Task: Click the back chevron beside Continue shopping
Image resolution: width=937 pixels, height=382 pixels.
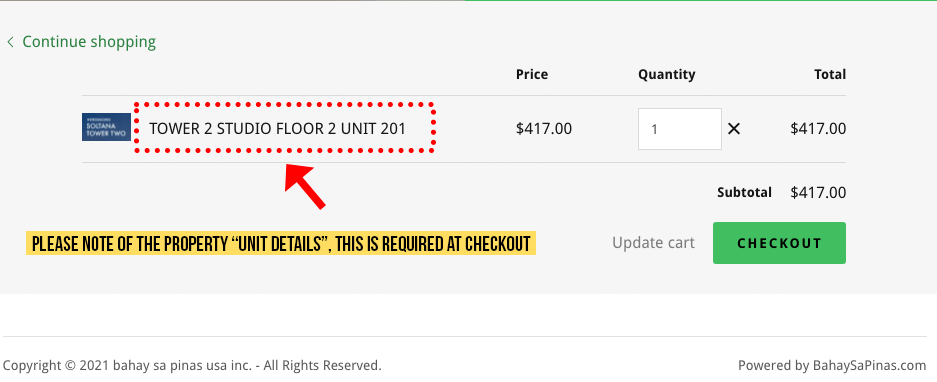Action: coord(10,42)
